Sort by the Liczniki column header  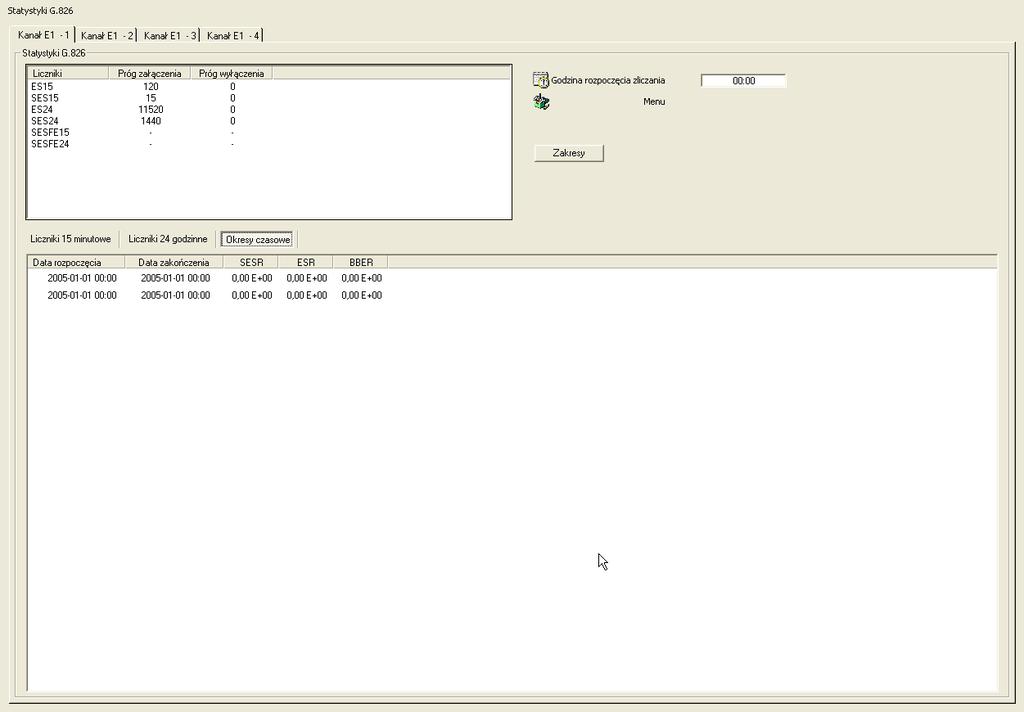pos(67,73)
